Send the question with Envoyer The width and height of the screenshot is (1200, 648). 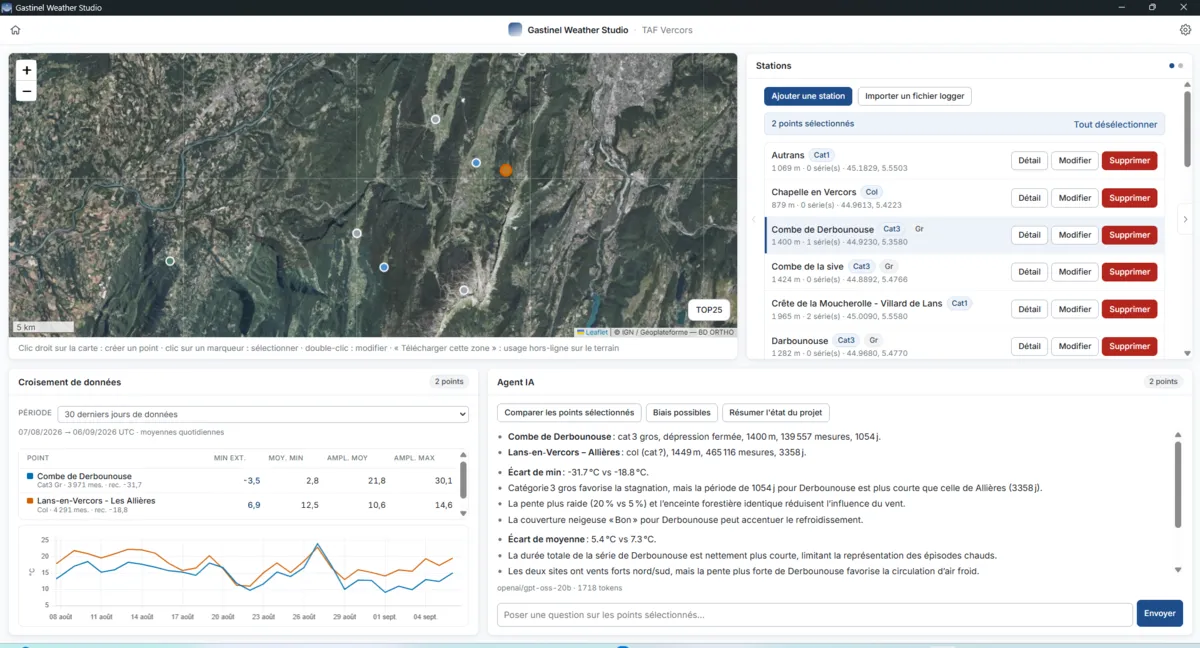coord(1160,613)
